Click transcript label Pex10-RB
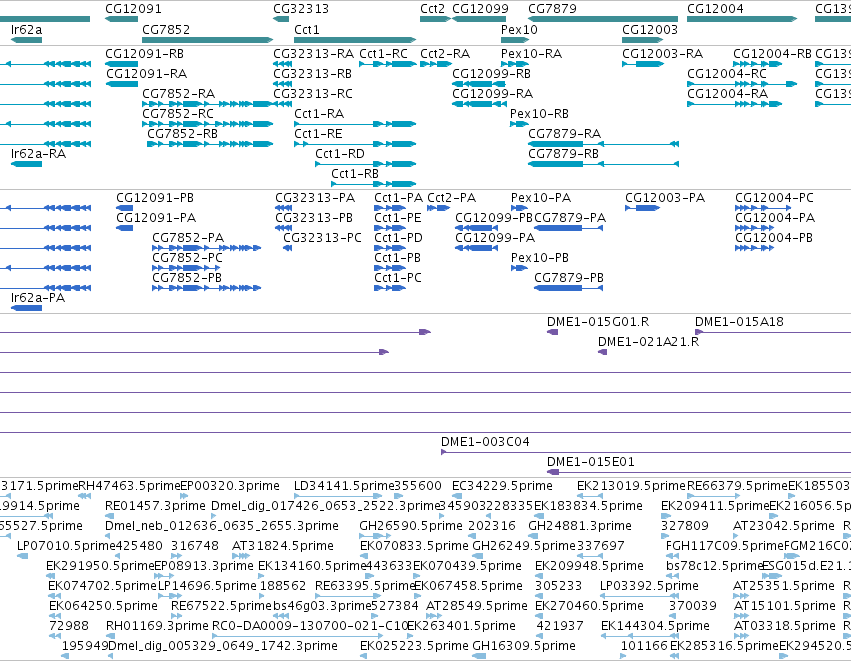Screen dimensions: 851x661 [539, 114]
